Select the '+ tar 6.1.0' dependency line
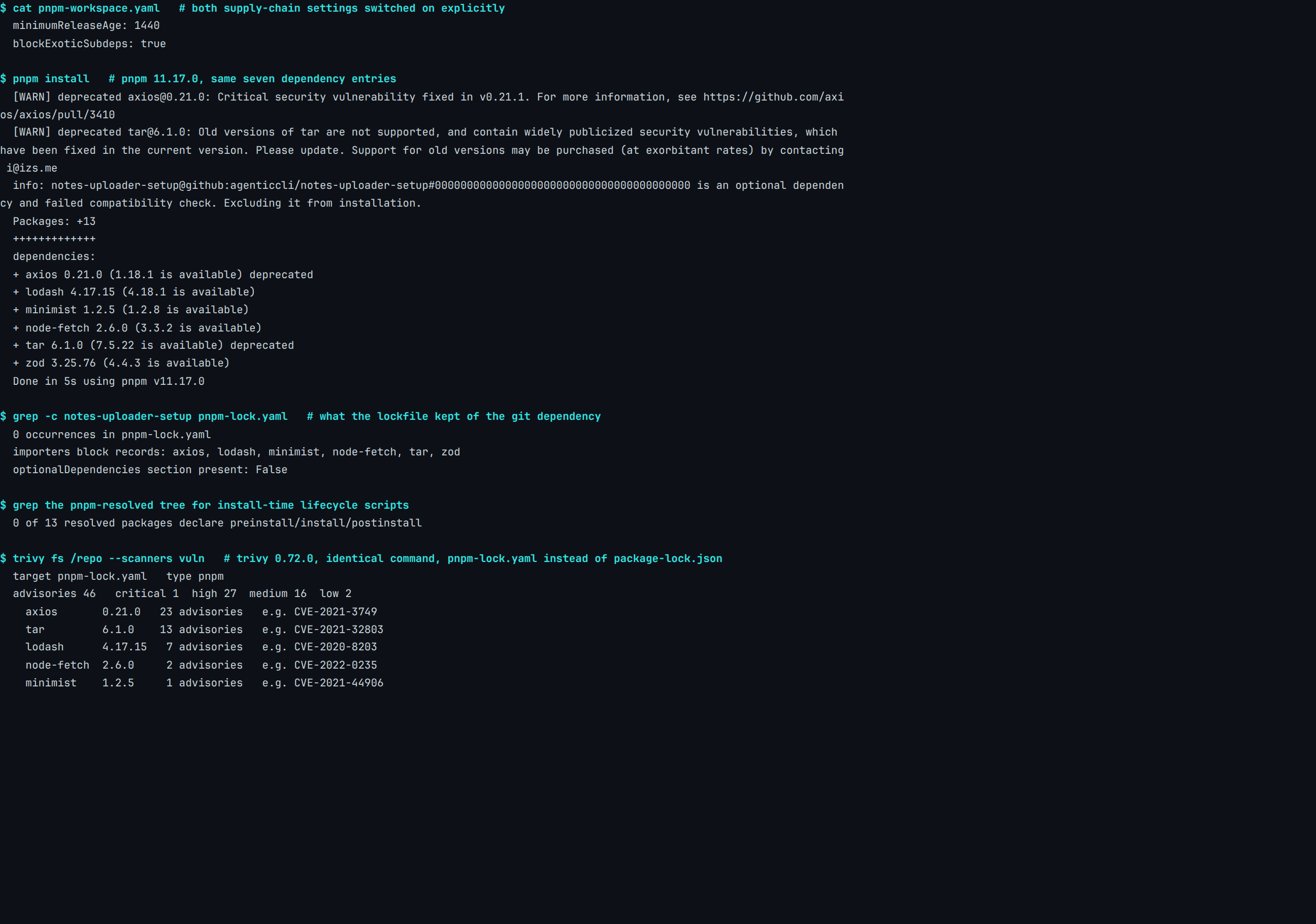Screen dimensions: 1316x924 pyautogui.click(x=153, y=345)
